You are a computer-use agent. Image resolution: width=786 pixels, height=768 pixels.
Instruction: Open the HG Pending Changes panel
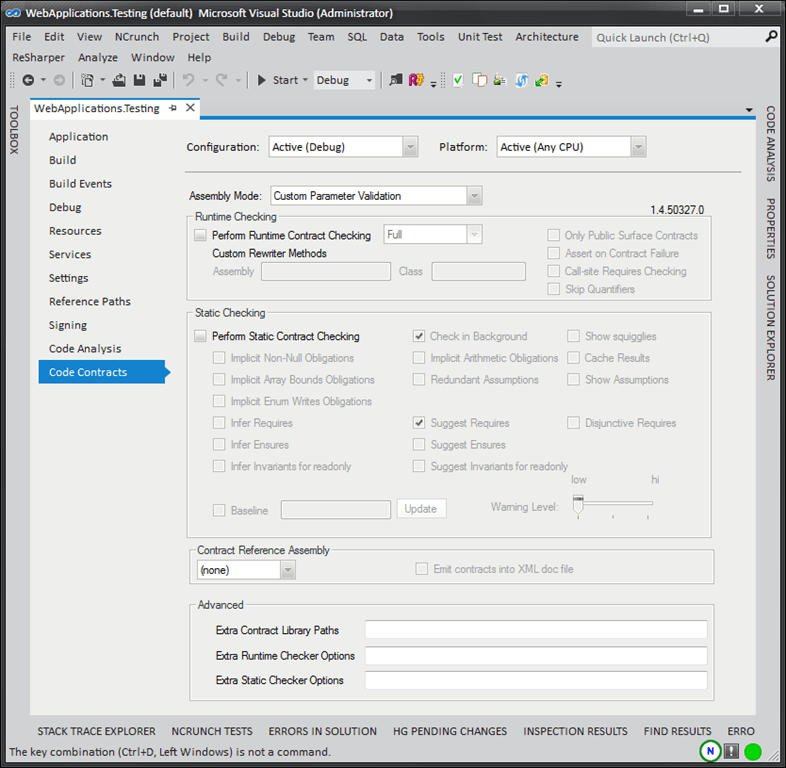pos(450,731)
